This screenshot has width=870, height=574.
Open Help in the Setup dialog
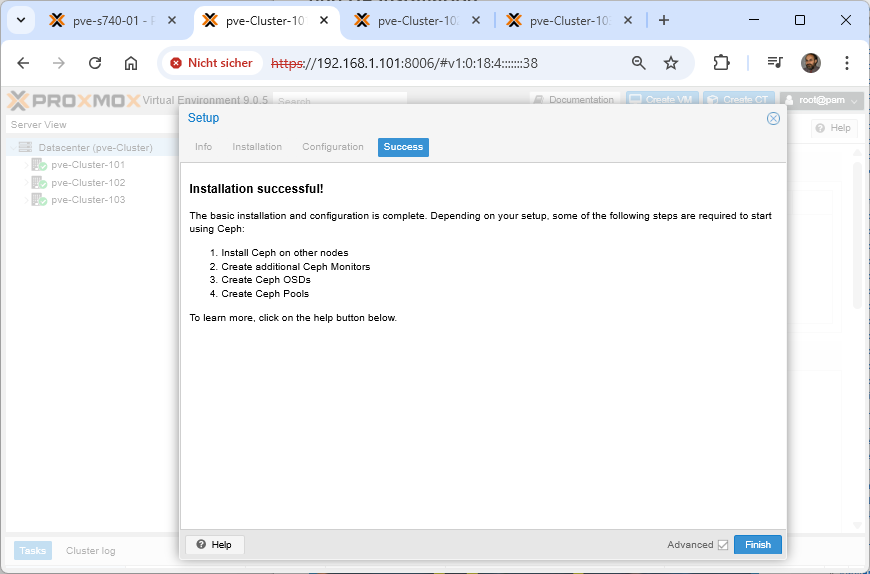[x=214, y=545]
